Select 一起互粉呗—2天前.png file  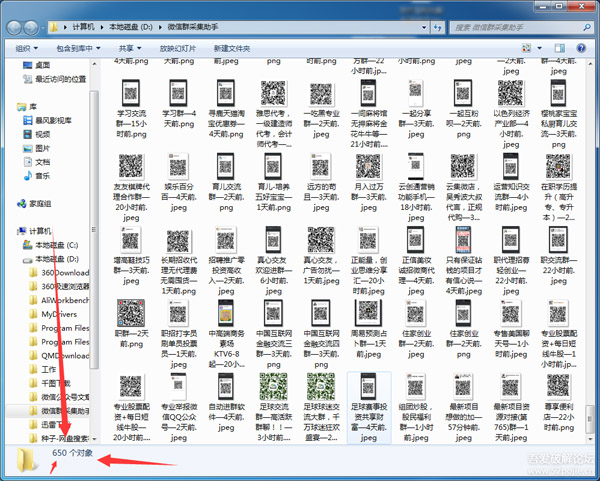point(463,109)
